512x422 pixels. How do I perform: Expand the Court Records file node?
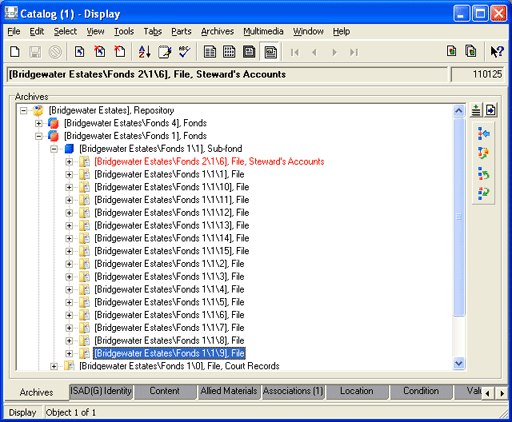[54, 366]
